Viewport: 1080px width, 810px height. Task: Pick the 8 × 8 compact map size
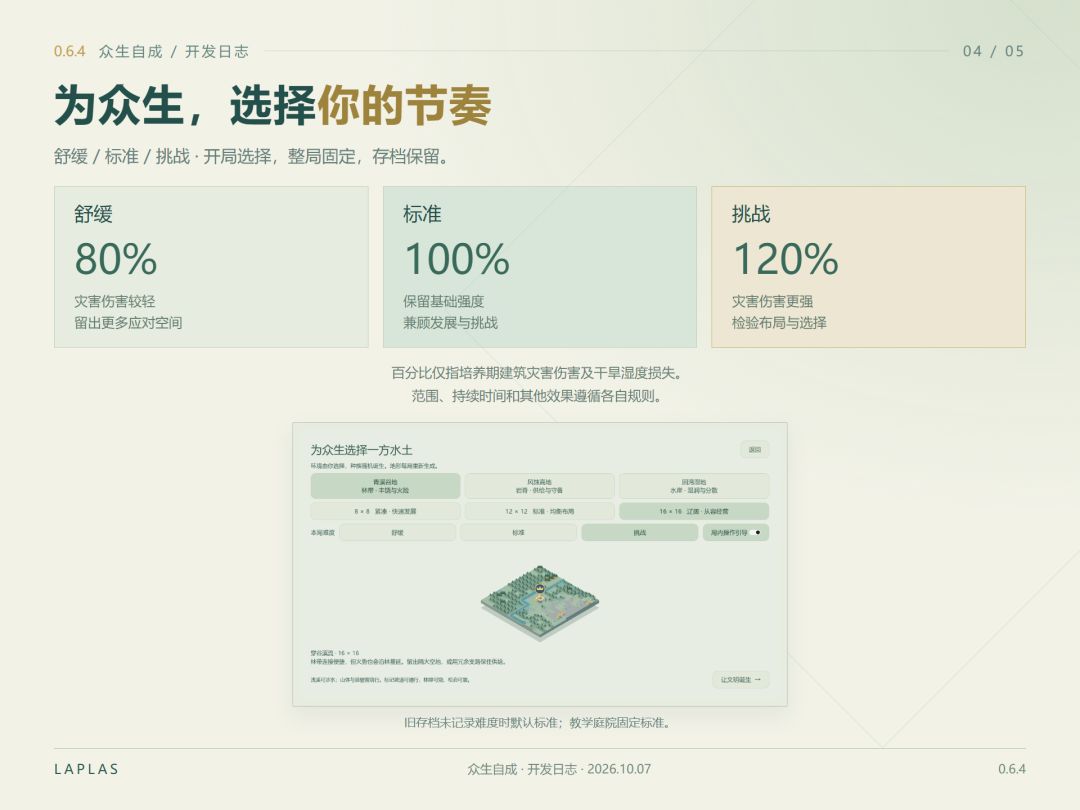[385, 512]
